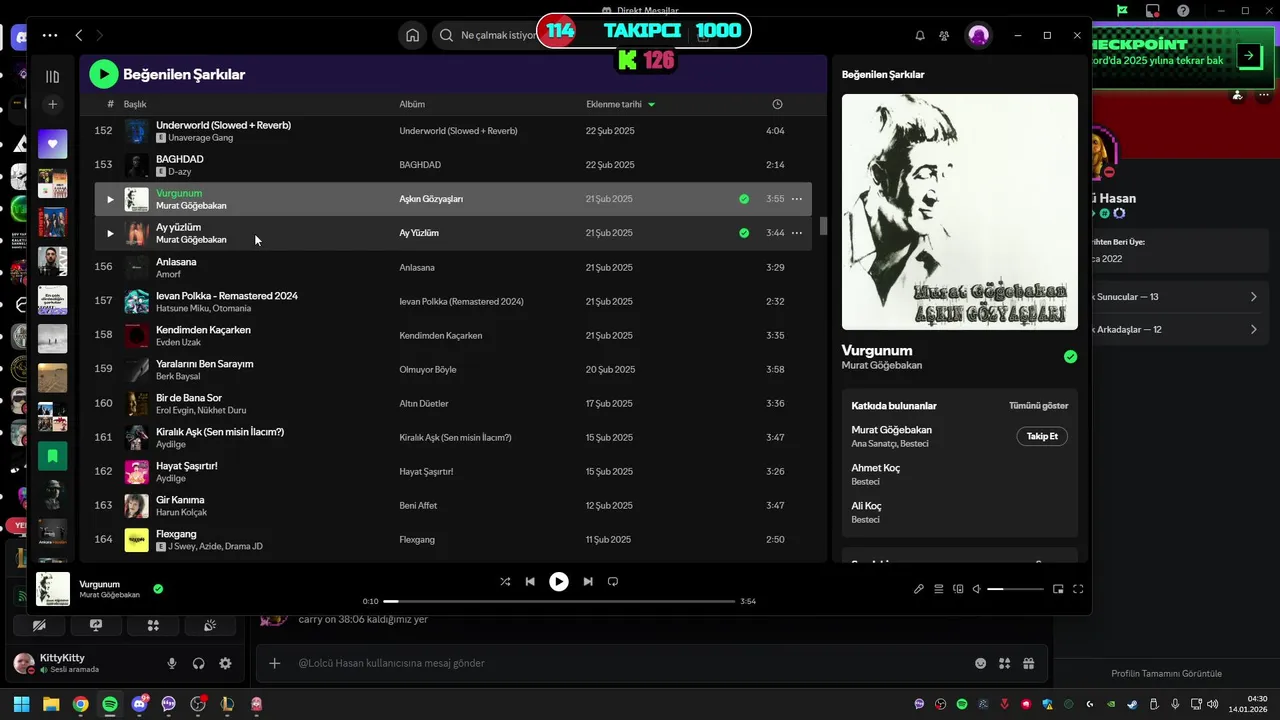1280x720 pixels.
Task: Seek in the song progress bar
Action: pos(559,601)
